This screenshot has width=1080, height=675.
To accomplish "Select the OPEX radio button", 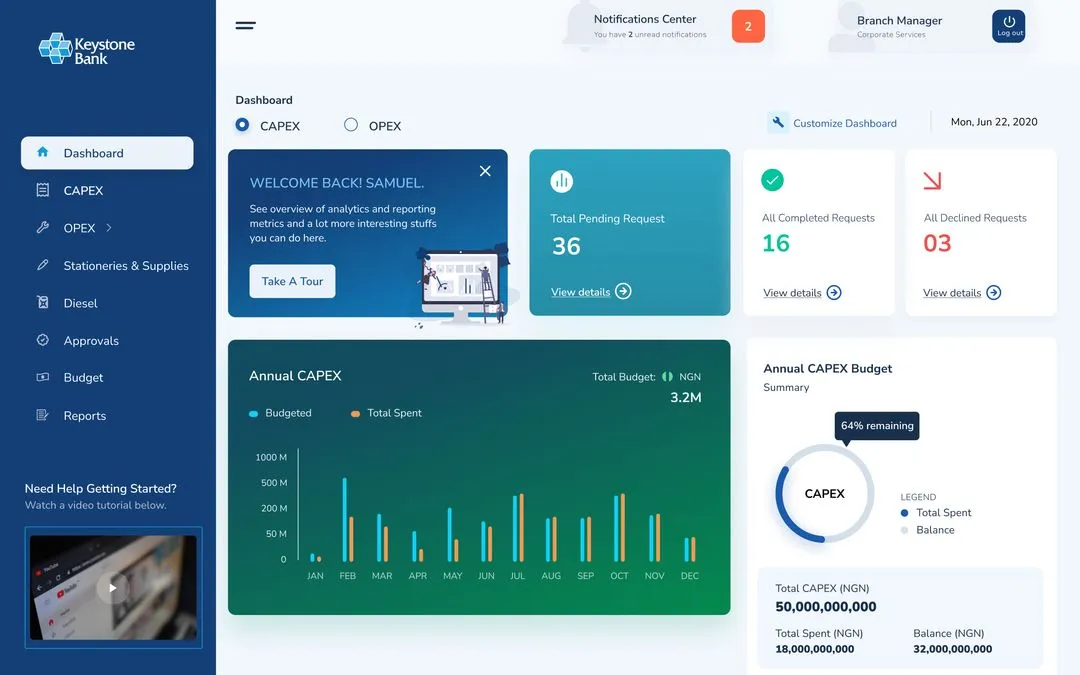I will tap(351, 125).
